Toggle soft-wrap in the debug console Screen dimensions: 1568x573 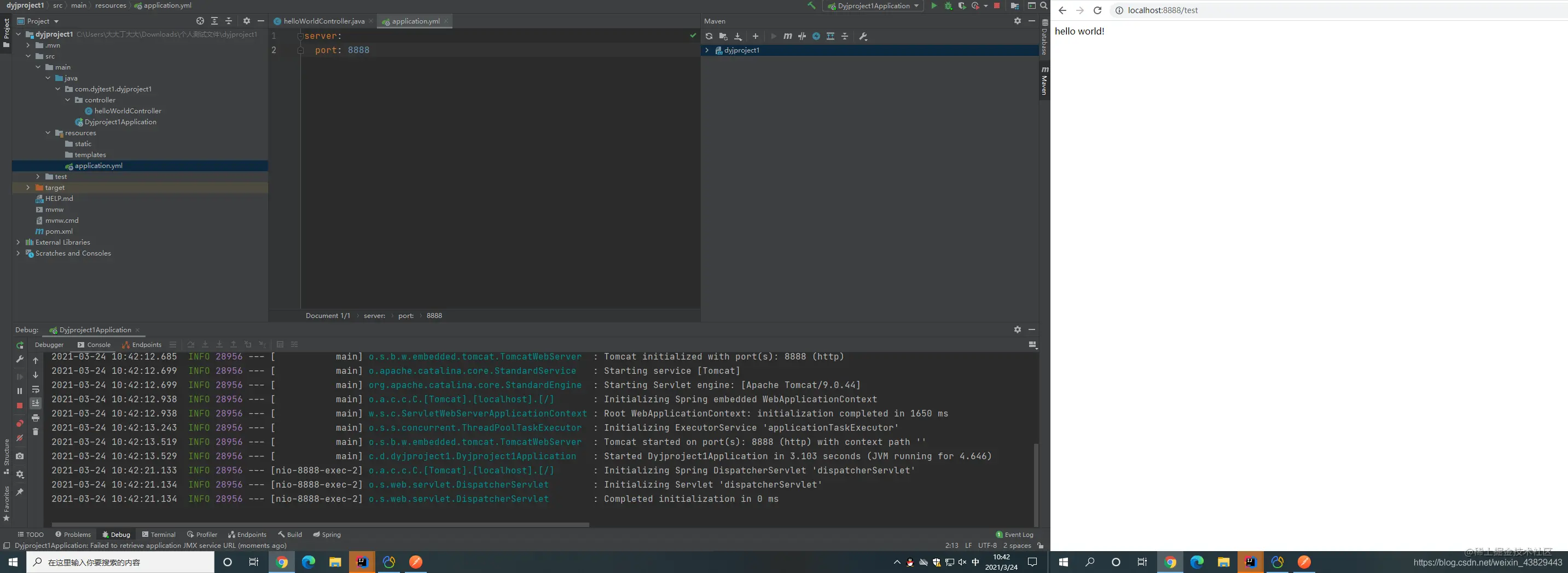[36, 389]
